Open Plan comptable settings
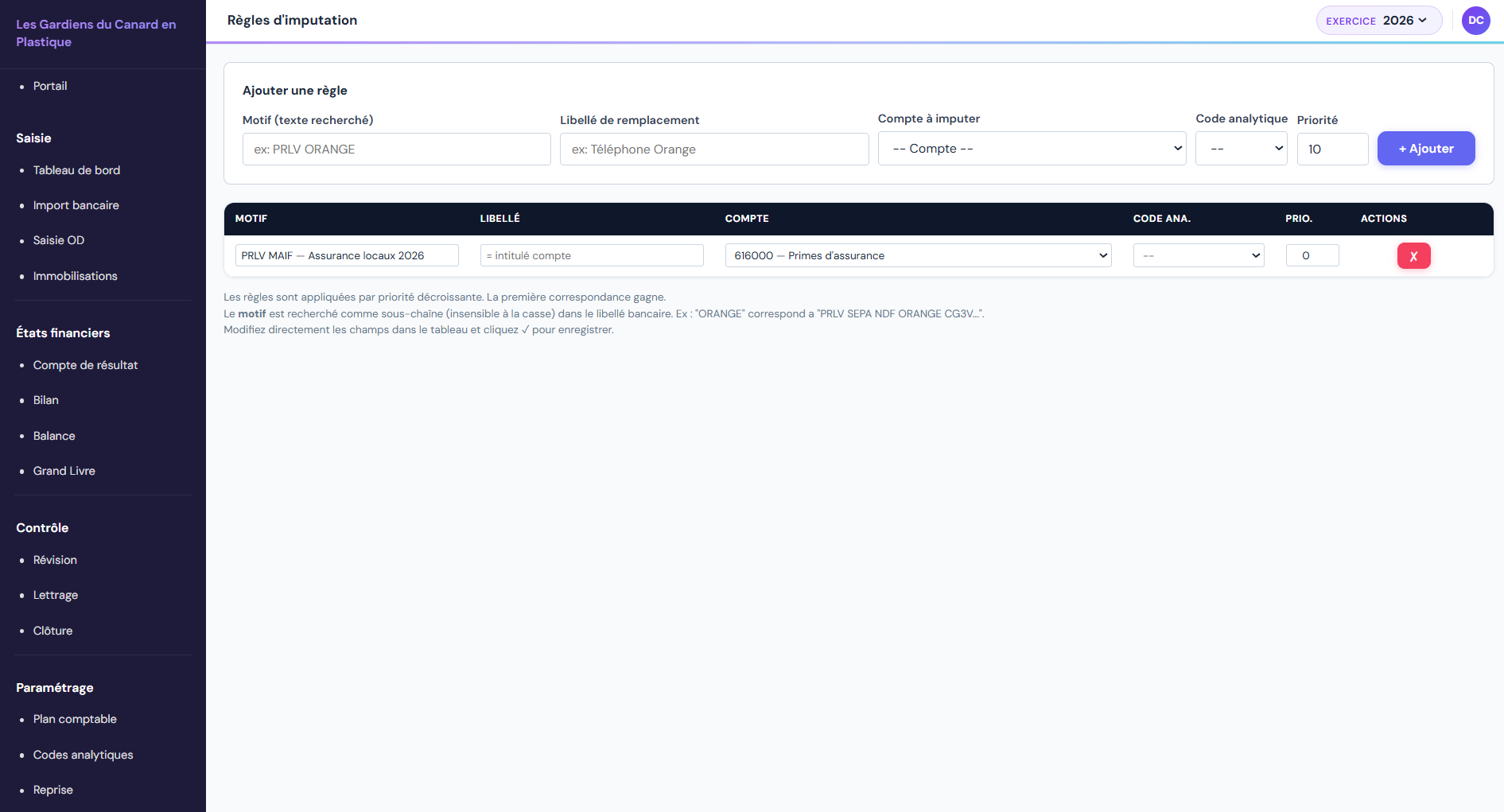Viewport: 1504px width, 812px height. click(75, 719)
